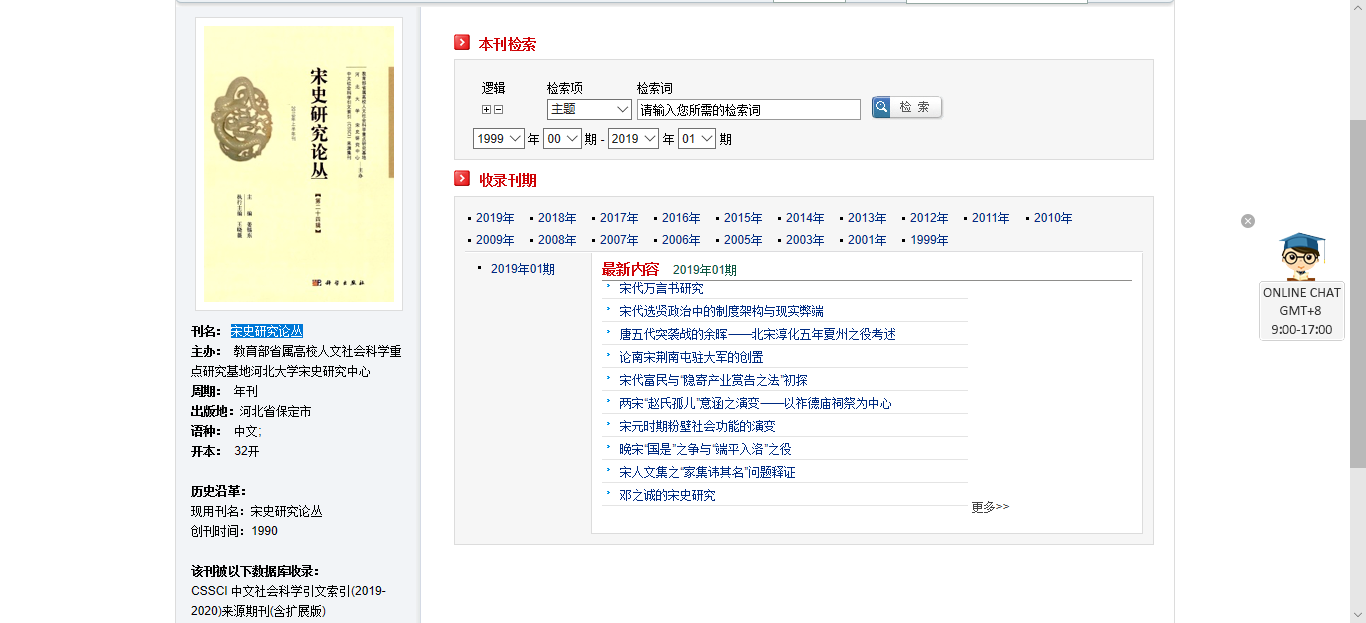Expand the 1999 start year dropdown

coord(499,139)
